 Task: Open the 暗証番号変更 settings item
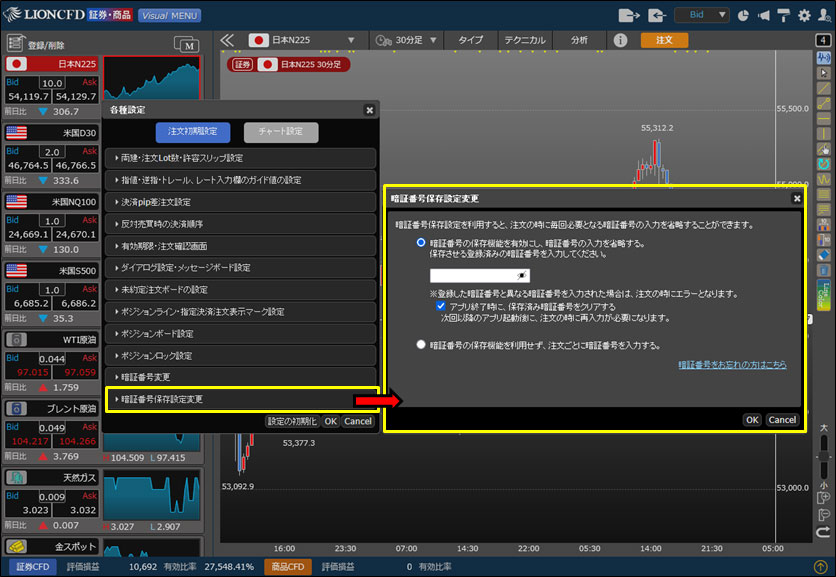click(x=240, y=377)
